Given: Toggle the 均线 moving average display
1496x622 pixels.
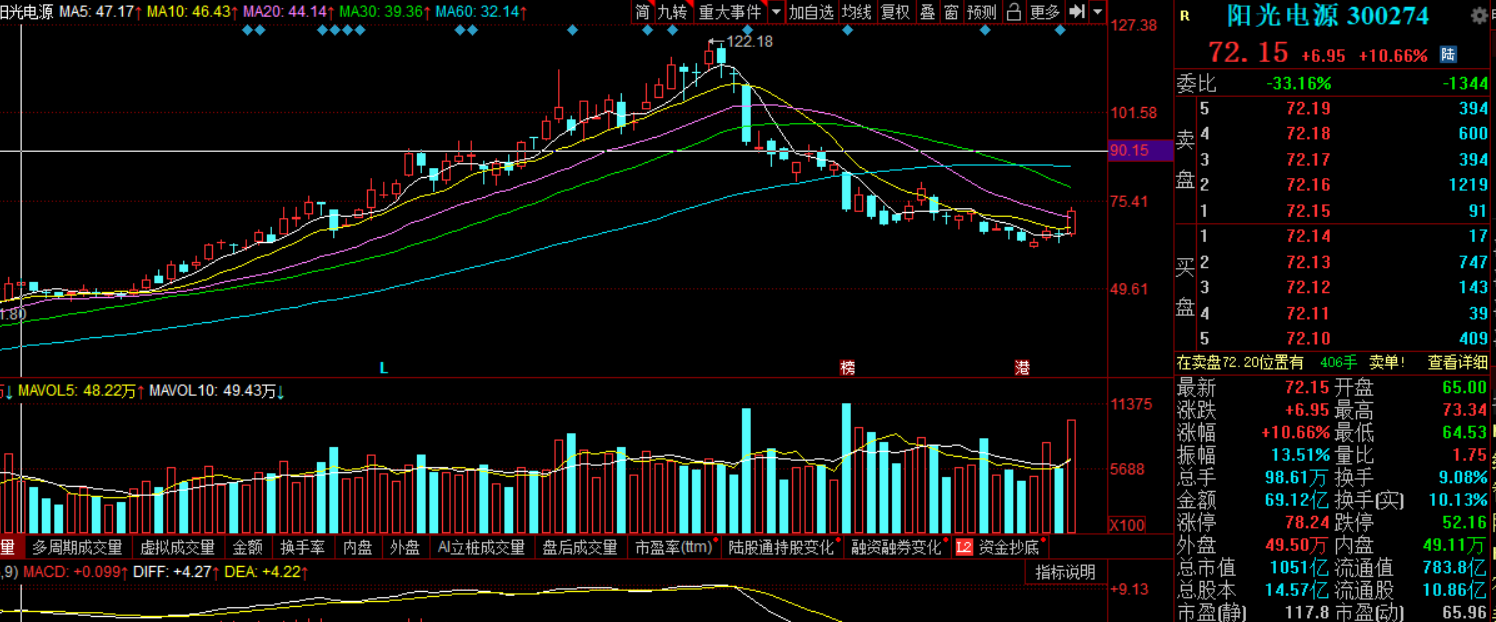Looking at the screenshot, I should pyautogui.click(x=856, y=12).
